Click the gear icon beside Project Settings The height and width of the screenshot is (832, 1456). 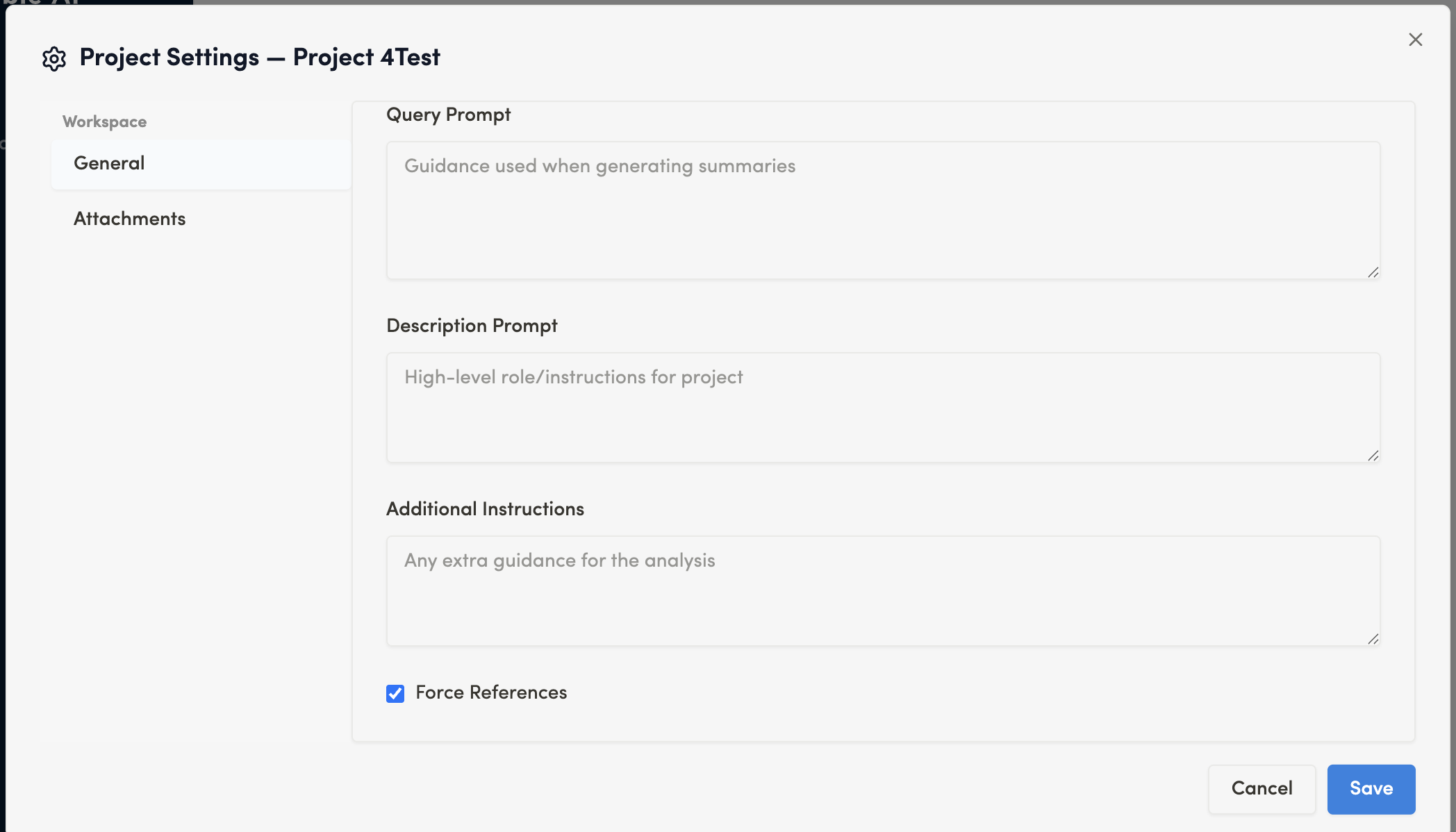click(x=54, y=58)
